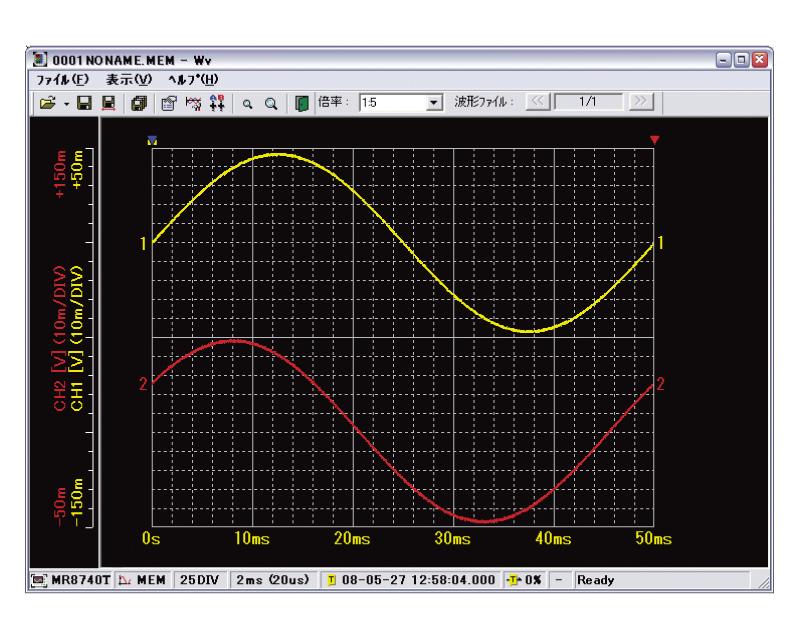Image resolution: width=800 pixels, height=640 pixels.
Task: Click the open file folder icon
Action: (48, 102)
